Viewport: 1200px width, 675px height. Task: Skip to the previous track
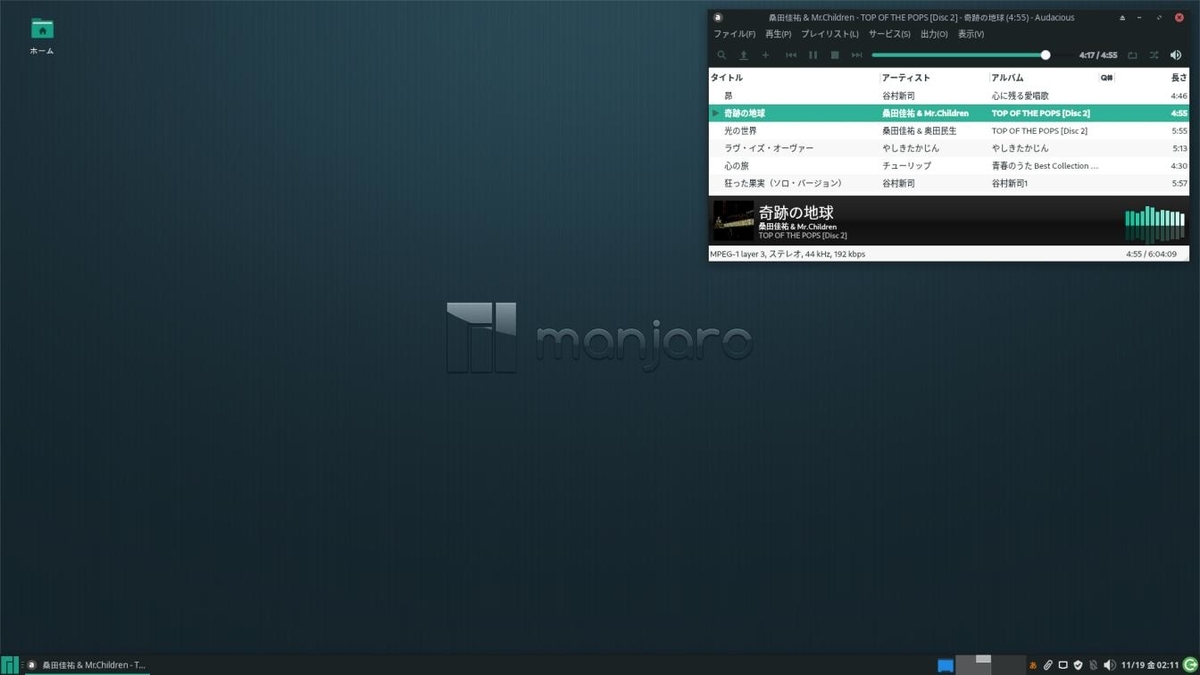791,55
